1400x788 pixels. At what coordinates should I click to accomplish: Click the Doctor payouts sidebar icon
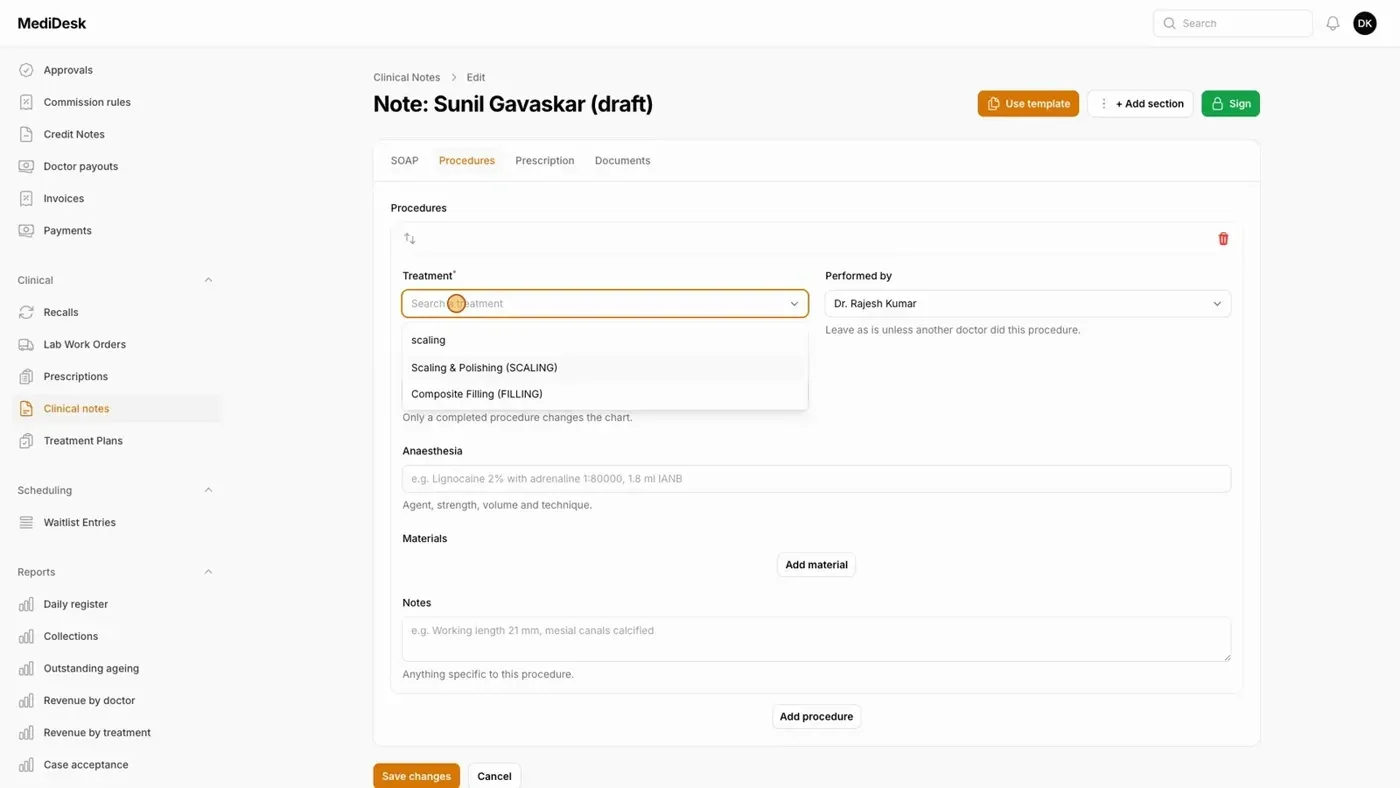[26, 166]
